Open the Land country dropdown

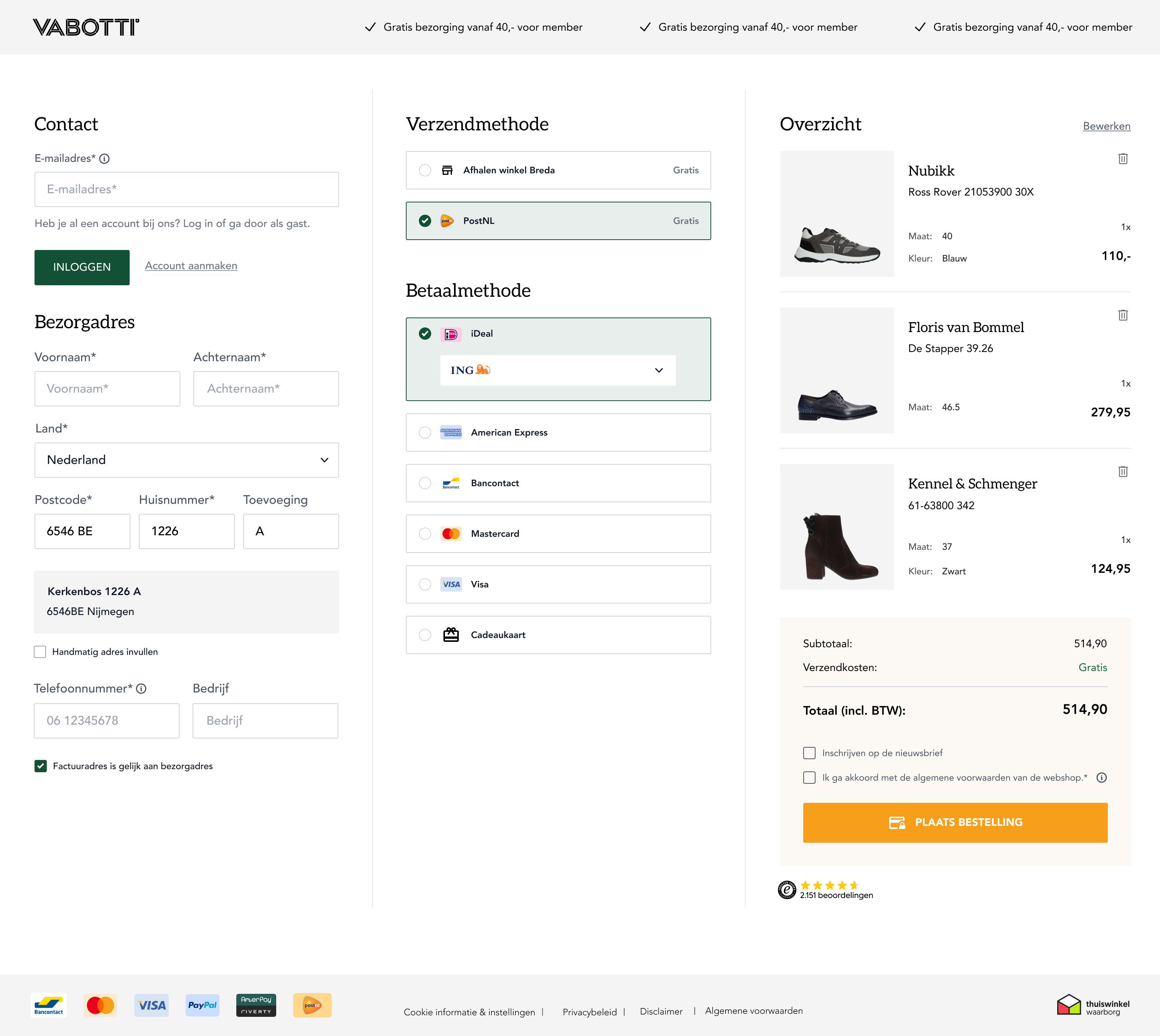tap(186, 460)
